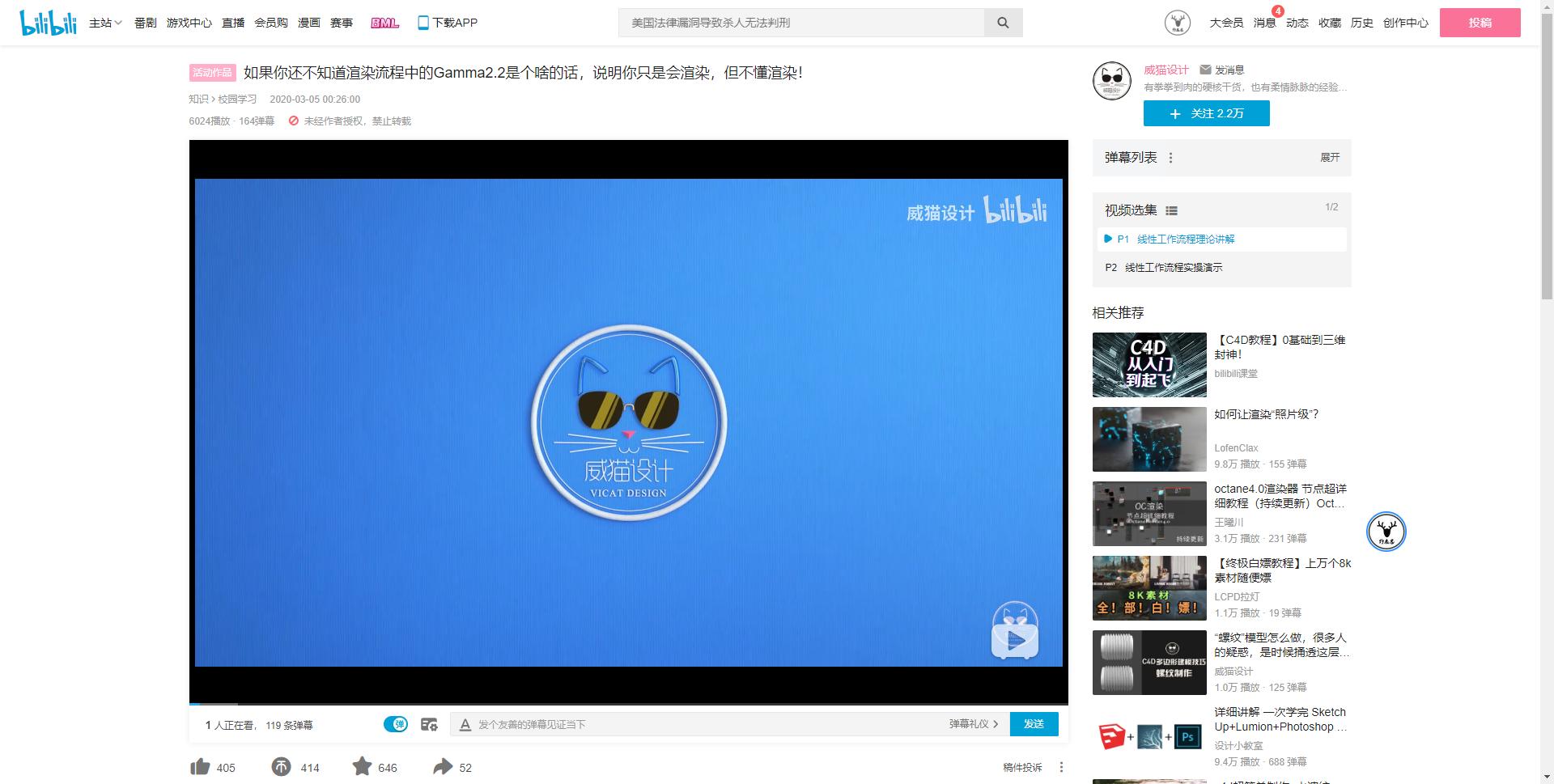
Task: Switch video episode list view mode
Action: [1171, 211]
